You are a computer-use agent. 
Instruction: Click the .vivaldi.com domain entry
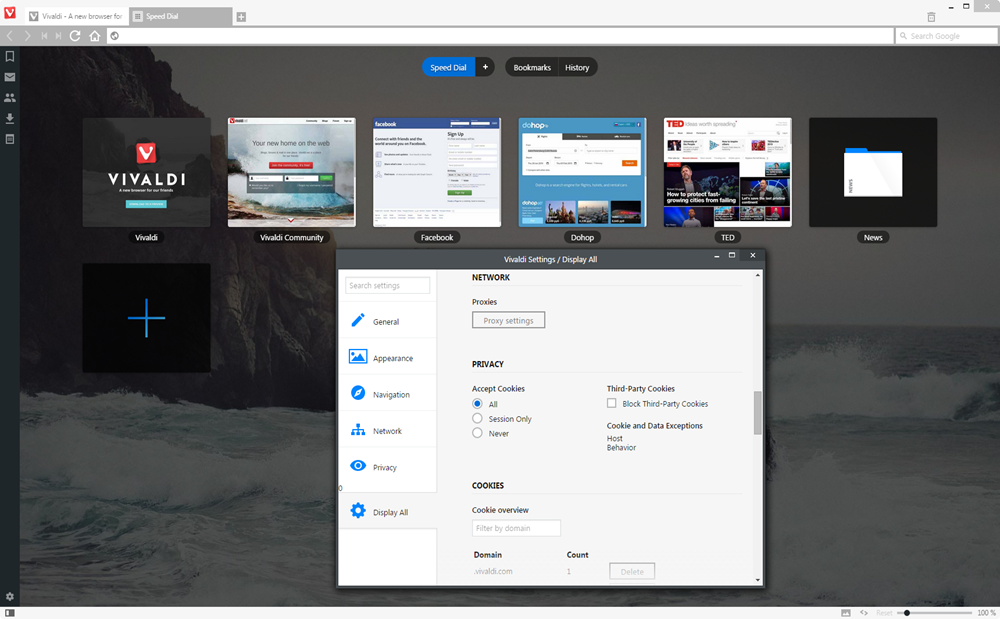point(493,571)
